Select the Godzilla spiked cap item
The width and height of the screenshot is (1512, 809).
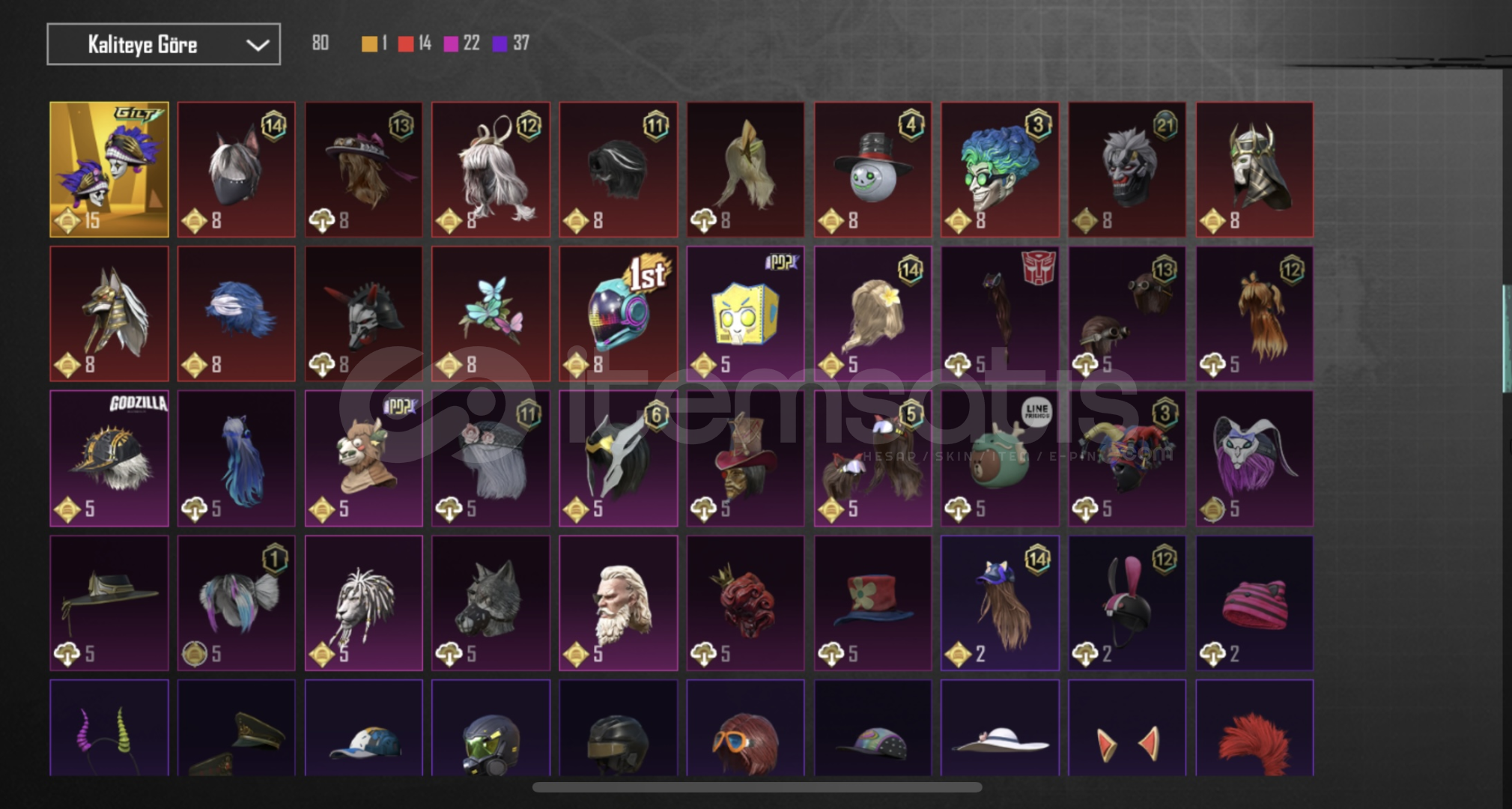tap(109, 458)
